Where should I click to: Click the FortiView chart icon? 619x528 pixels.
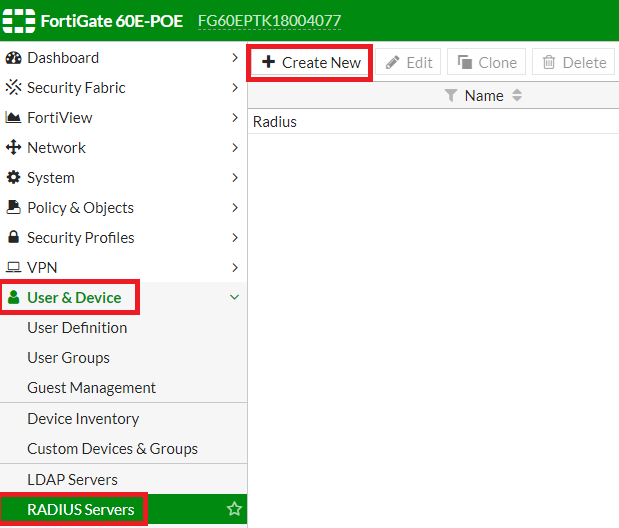click(14, 118)
